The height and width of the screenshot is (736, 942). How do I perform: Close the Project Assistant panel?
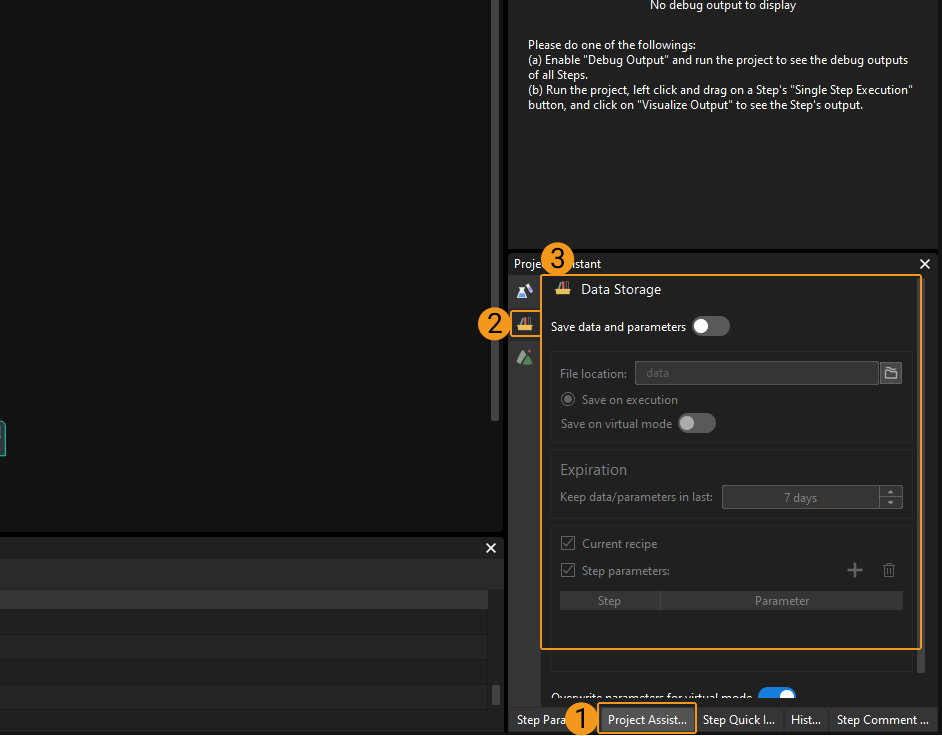click(x=925, y=264)
